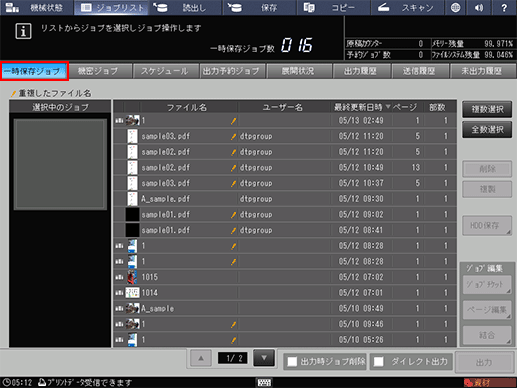Open the 出力履歴 tab

click(361, 71)
